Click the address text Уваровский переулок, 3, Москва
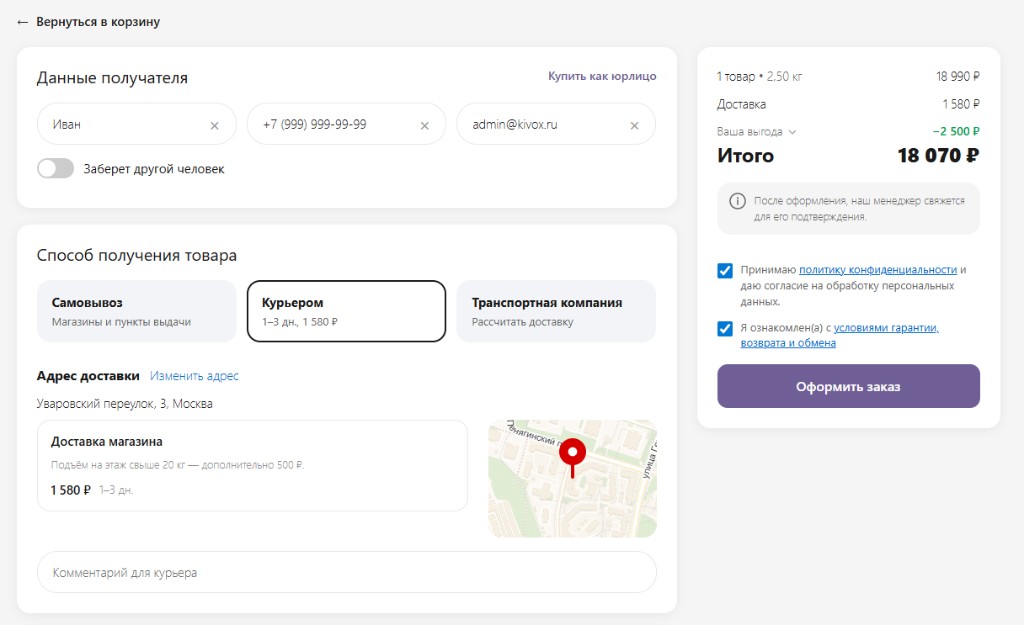The width and height of the screenshot is (1024, 625). [125, 404]
